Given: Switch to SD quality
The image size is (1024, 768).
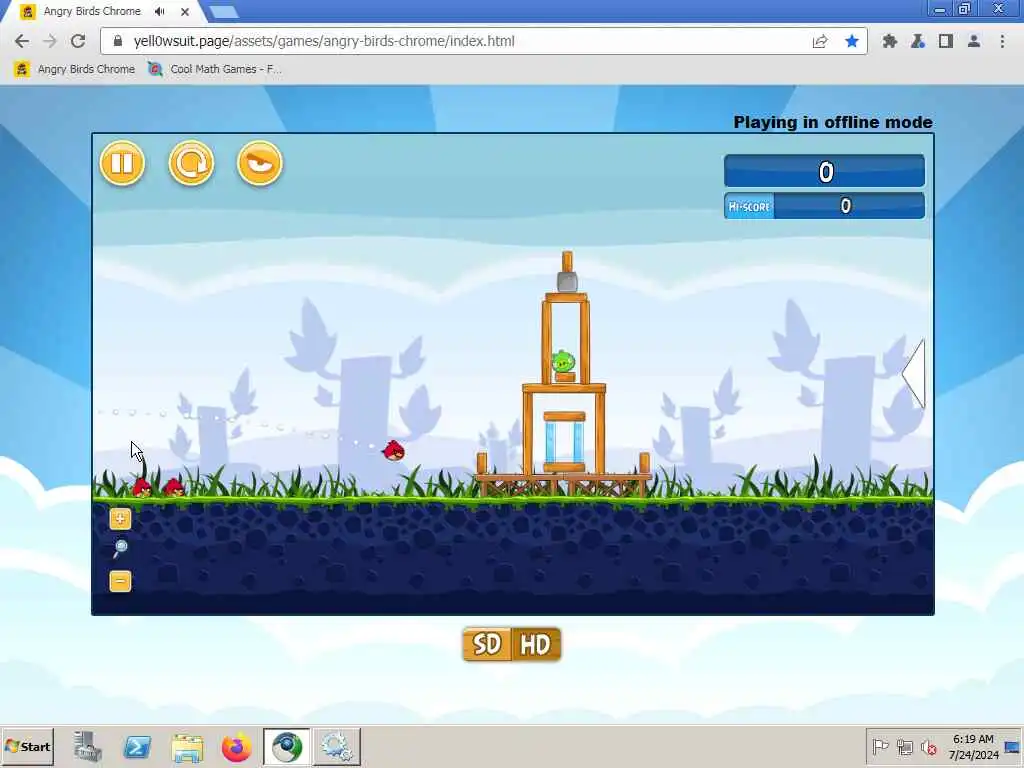Looking at the screenshot, I should click(487, 645).
